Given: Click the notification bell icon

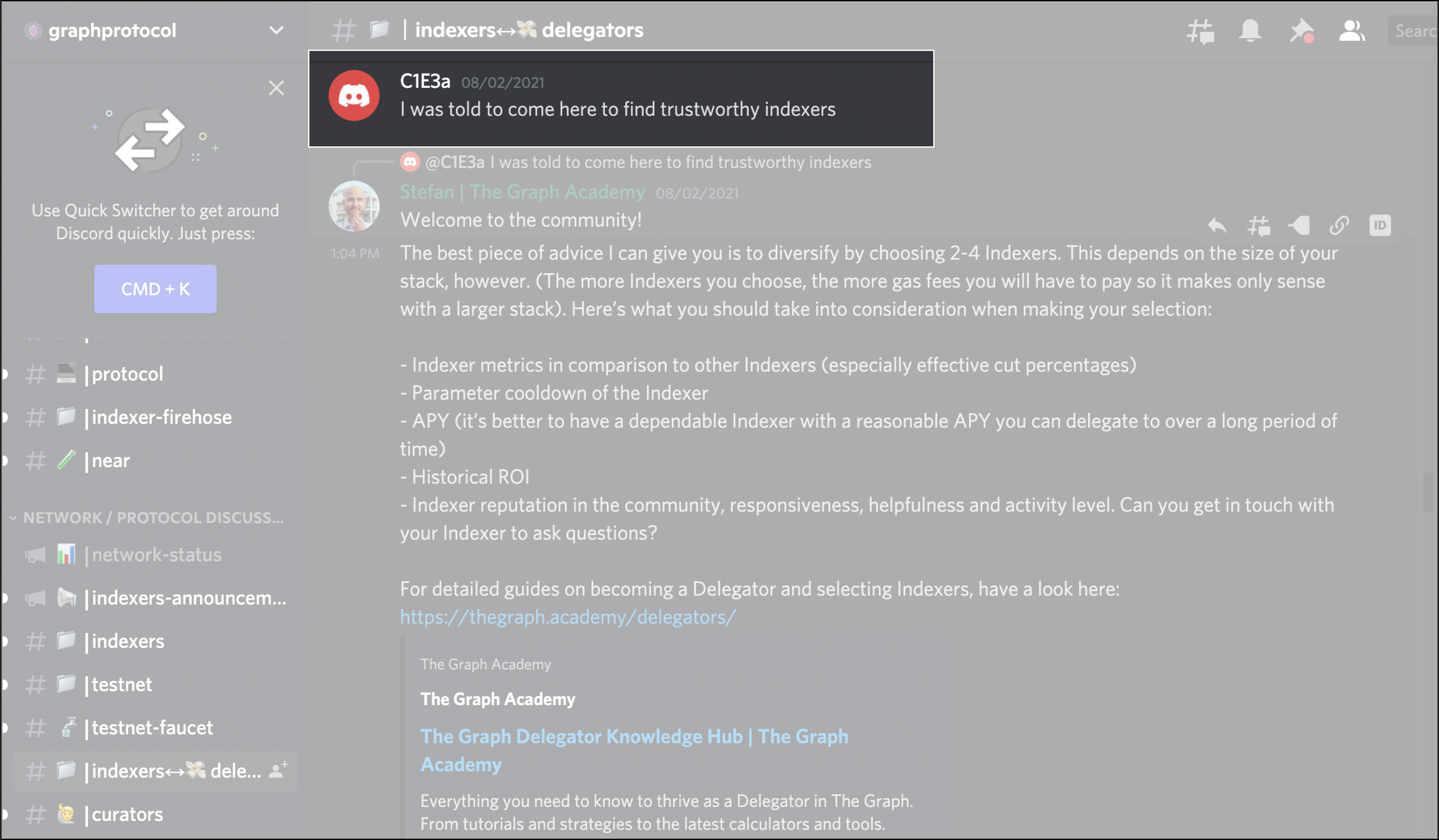Looking at the screenshot, I should pyautogui.click(x=1250, y=31).
